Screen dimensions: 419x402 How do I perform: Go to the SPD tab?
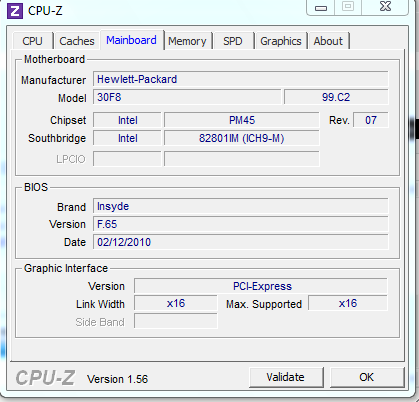coord(233,41)
